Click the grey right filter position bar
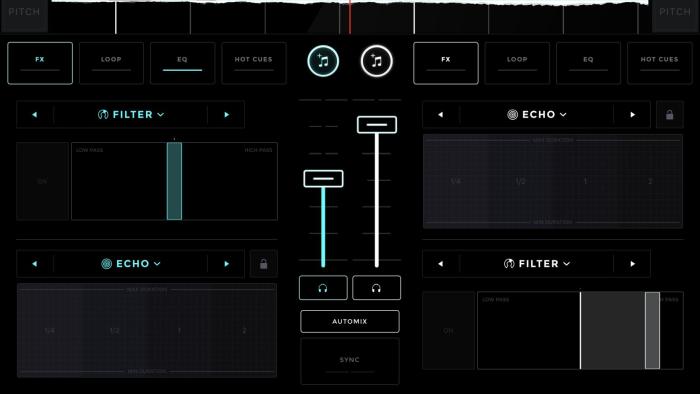700x394 pixels. (x=652, y=331)
